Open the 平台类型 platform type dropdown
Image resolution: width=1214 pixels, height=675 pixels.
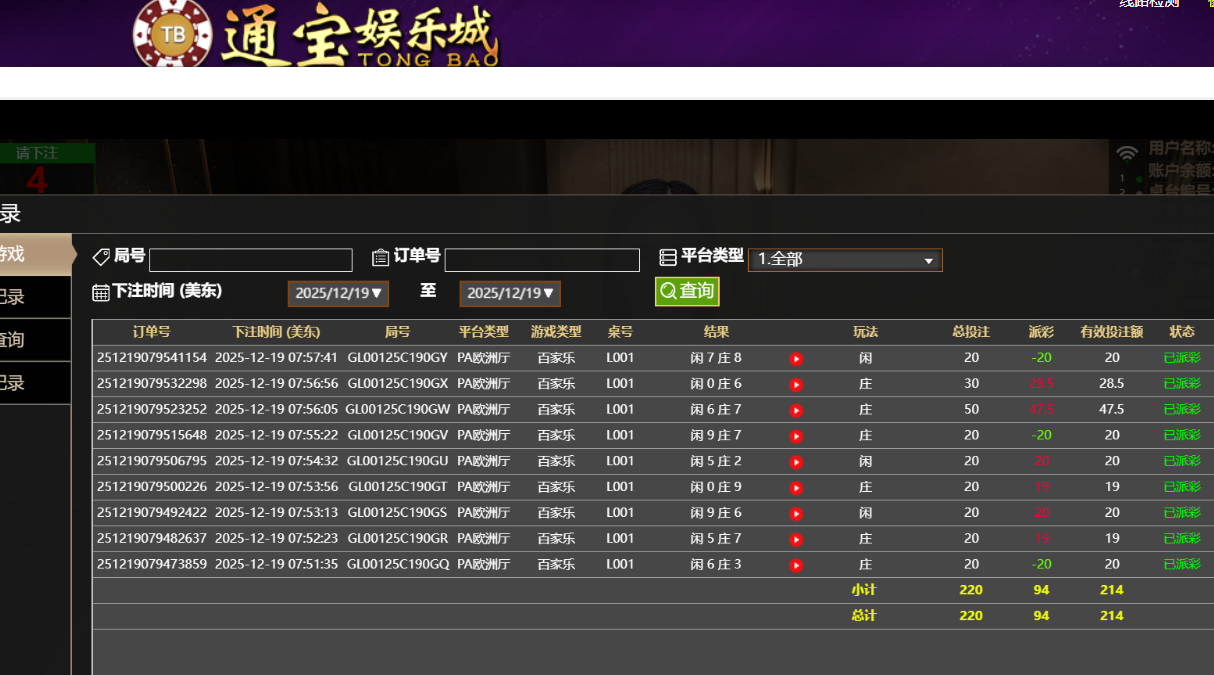pyautogui.click(x=844, y=260)
